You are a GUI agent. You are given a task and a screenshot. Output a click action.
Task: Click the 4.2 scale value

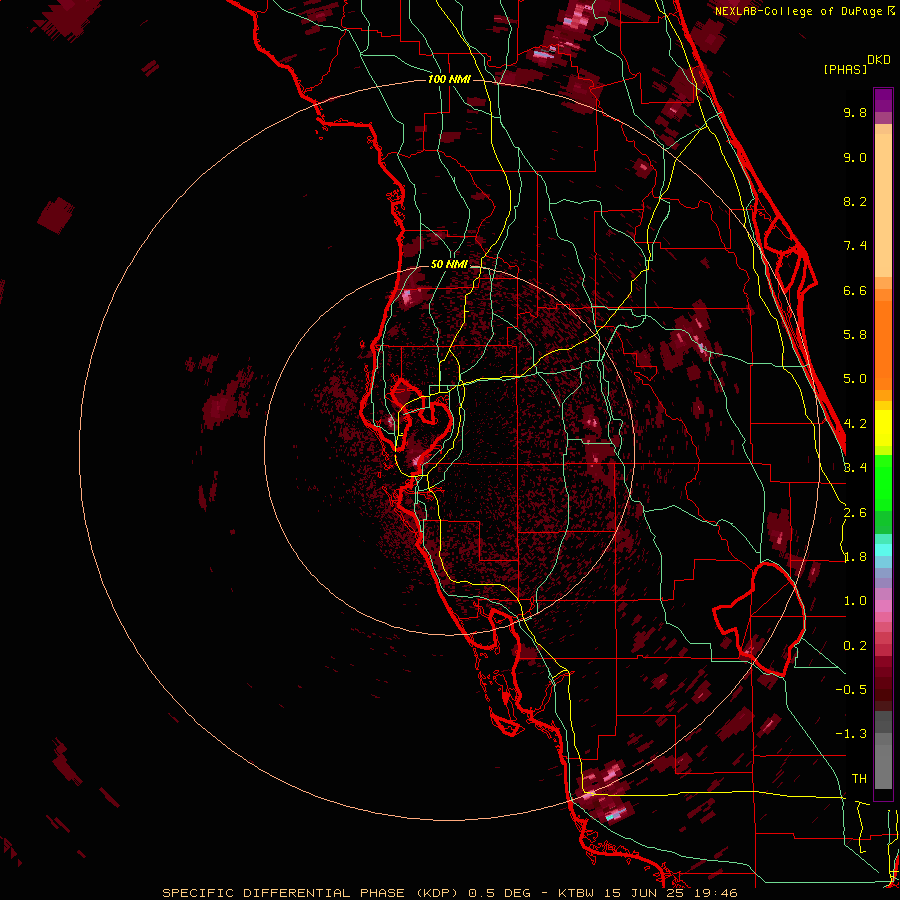855,424
